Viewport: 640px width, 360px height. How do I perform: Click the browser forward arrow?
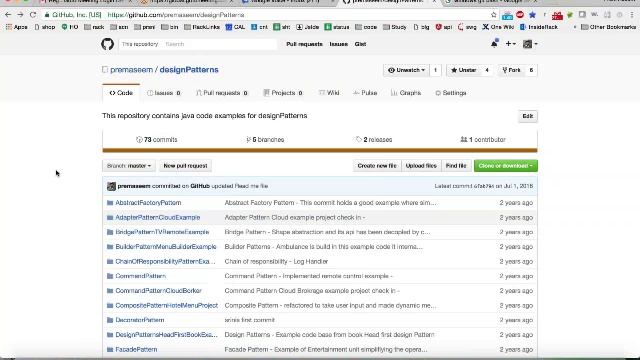coord(20,15)
